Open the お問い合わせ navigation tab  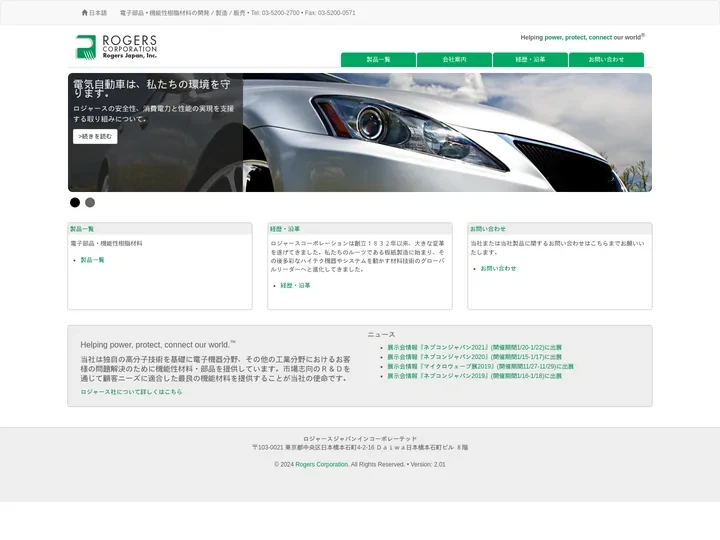606,60
